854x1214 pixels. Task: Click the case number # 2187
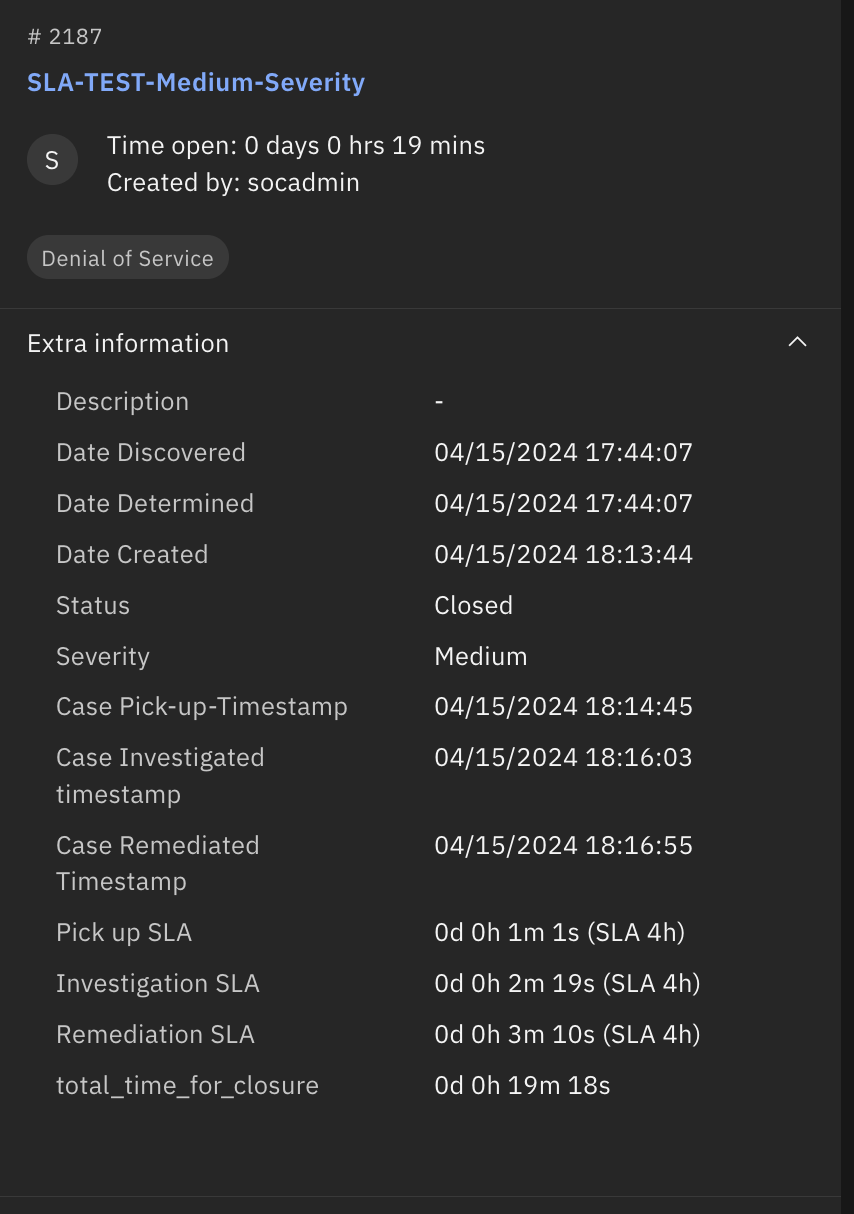pyautogui.click(x=64, y=36)
